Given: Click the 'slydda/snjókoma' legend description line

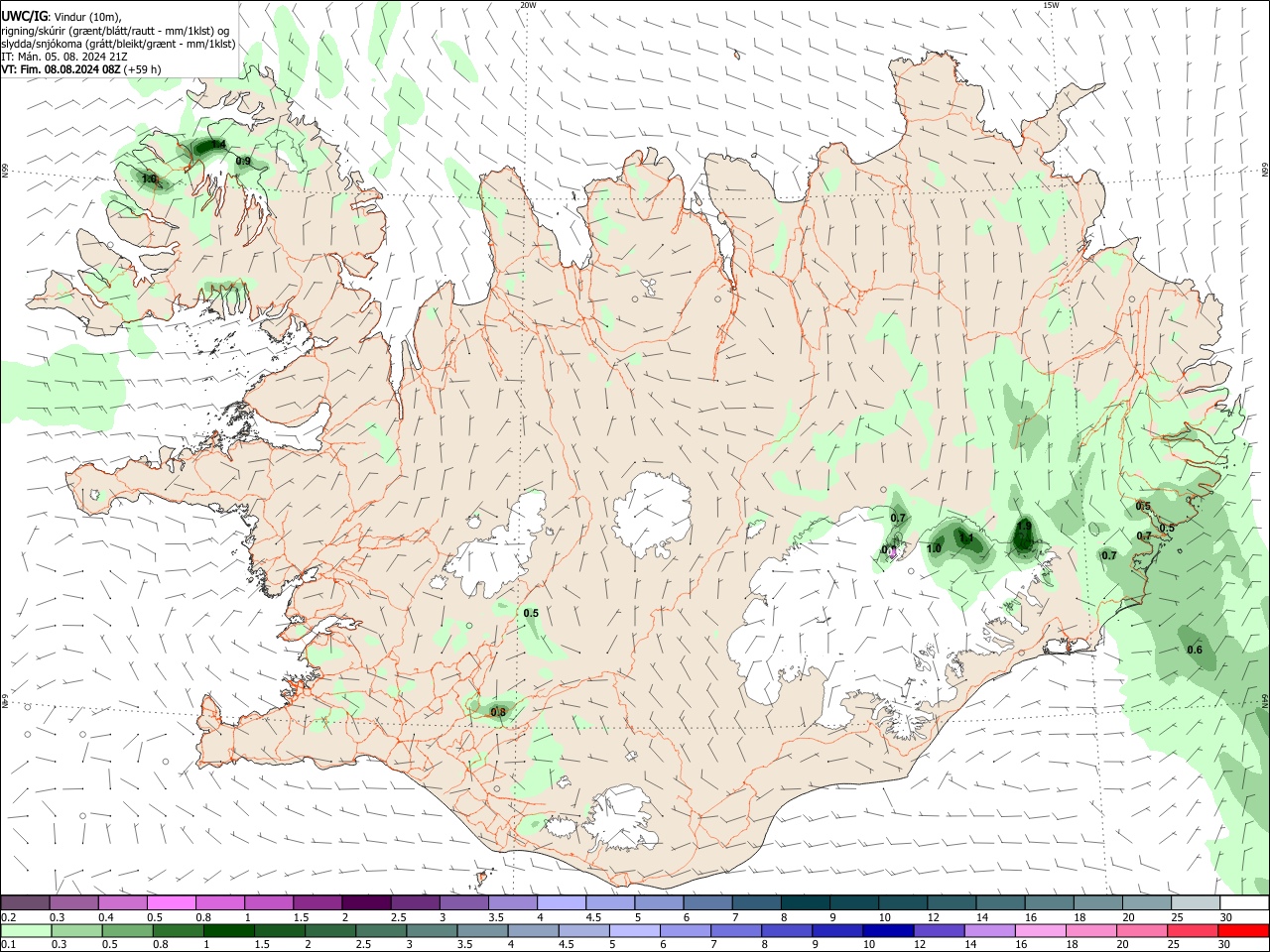Looking at the screenshot, I should coord(118,44).
